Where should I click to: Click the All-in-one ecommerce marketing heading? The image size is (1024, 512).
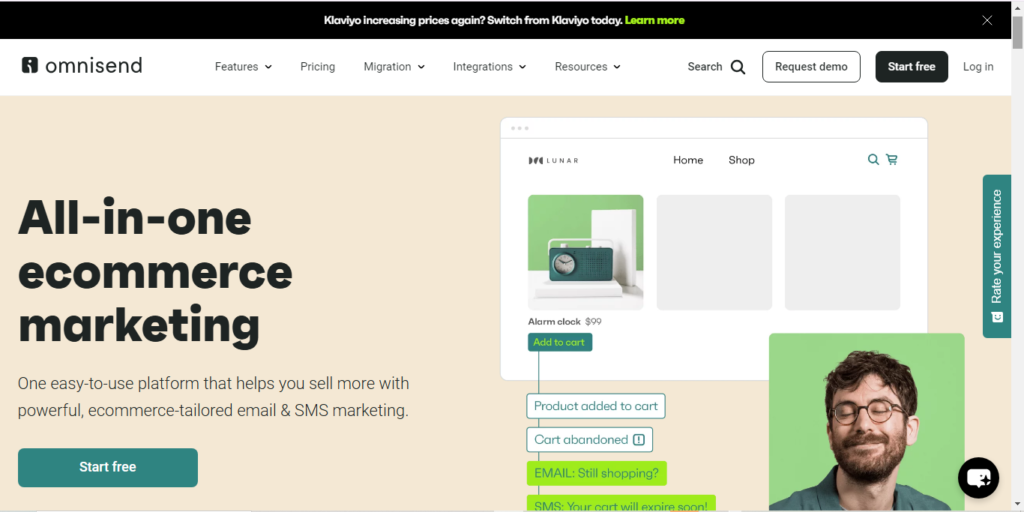click(155, 271)
